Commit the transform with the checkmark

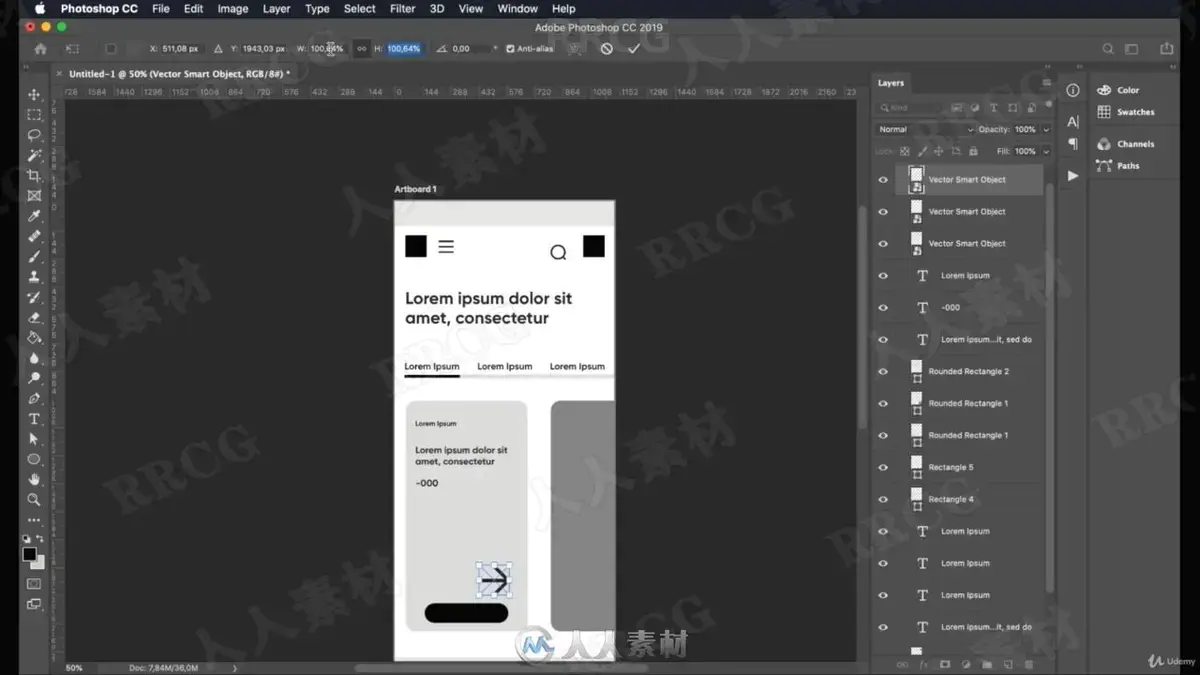point(633,48)
